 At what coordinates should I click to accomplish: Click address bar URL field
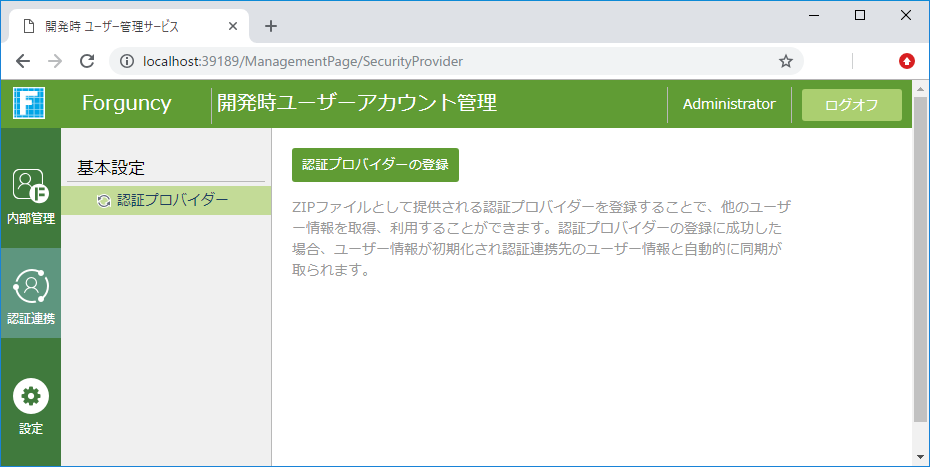point(456,61)
